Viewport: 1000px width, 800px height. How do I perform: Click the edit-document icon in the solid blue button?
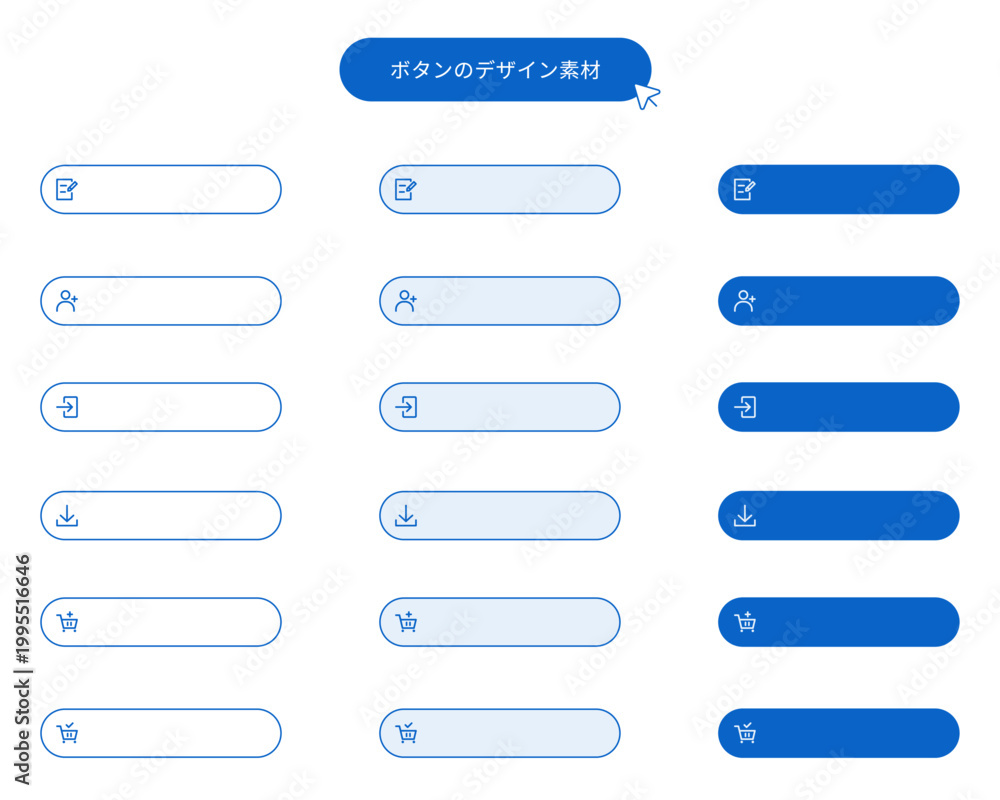click(x=744, y=189)
